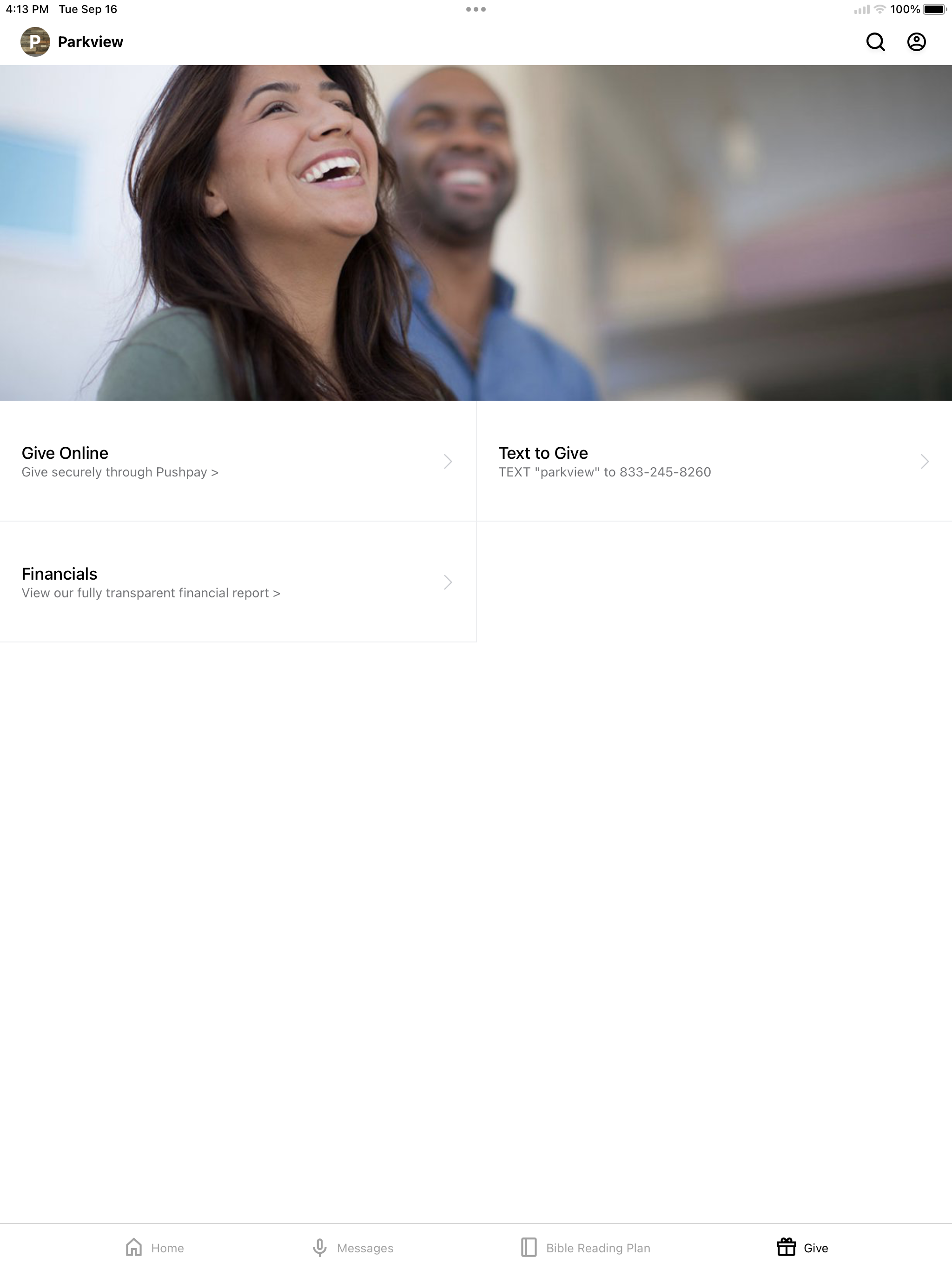Open the user profile icon

(x=916, y=42)
